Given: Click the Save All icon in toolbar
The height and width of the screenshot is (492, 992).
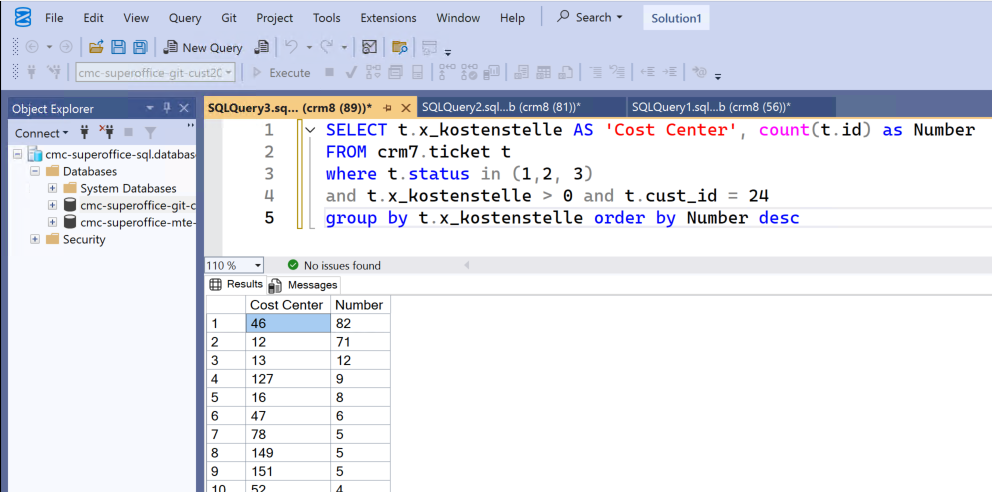Looking at the screenshot, I should point(139,47).
